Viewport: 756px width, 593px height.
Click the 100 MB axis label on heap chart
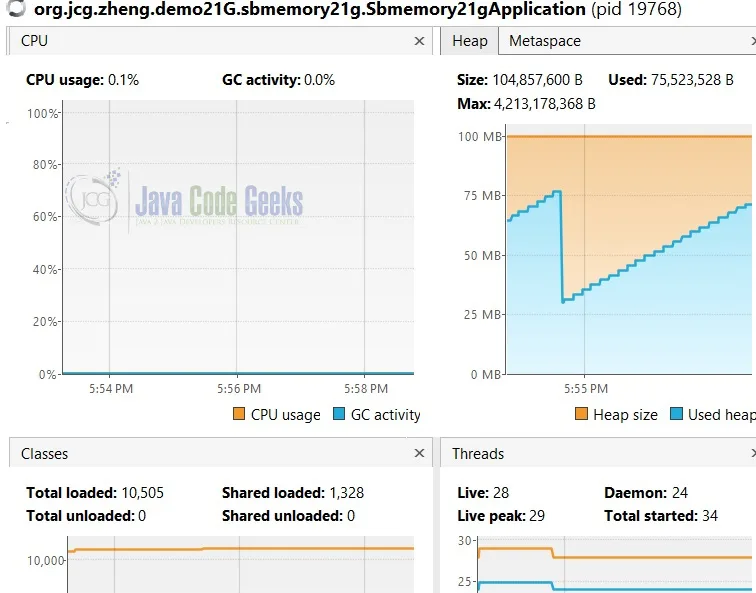(480, 136)
